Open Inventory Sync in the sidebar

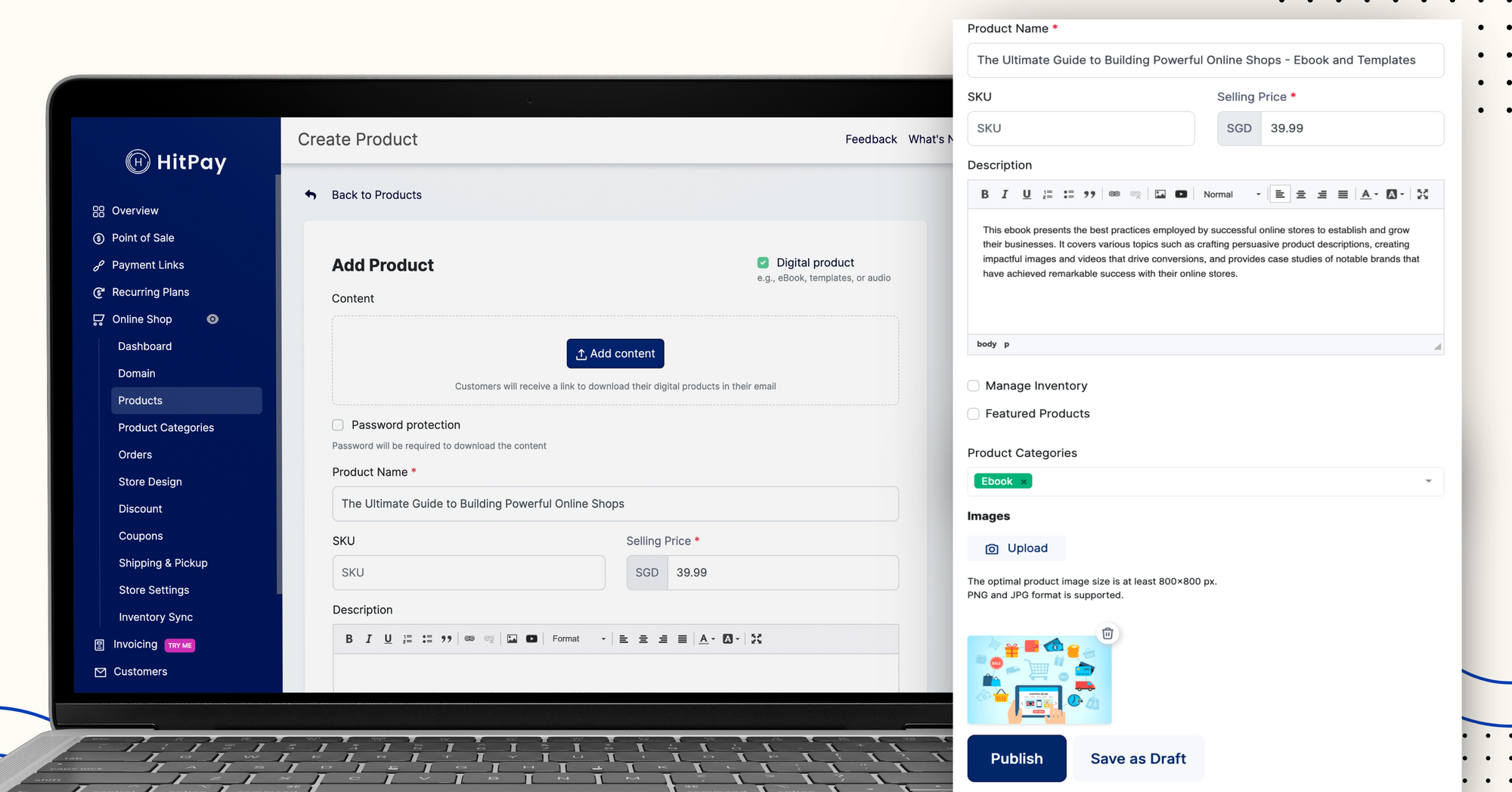[156, 618]
